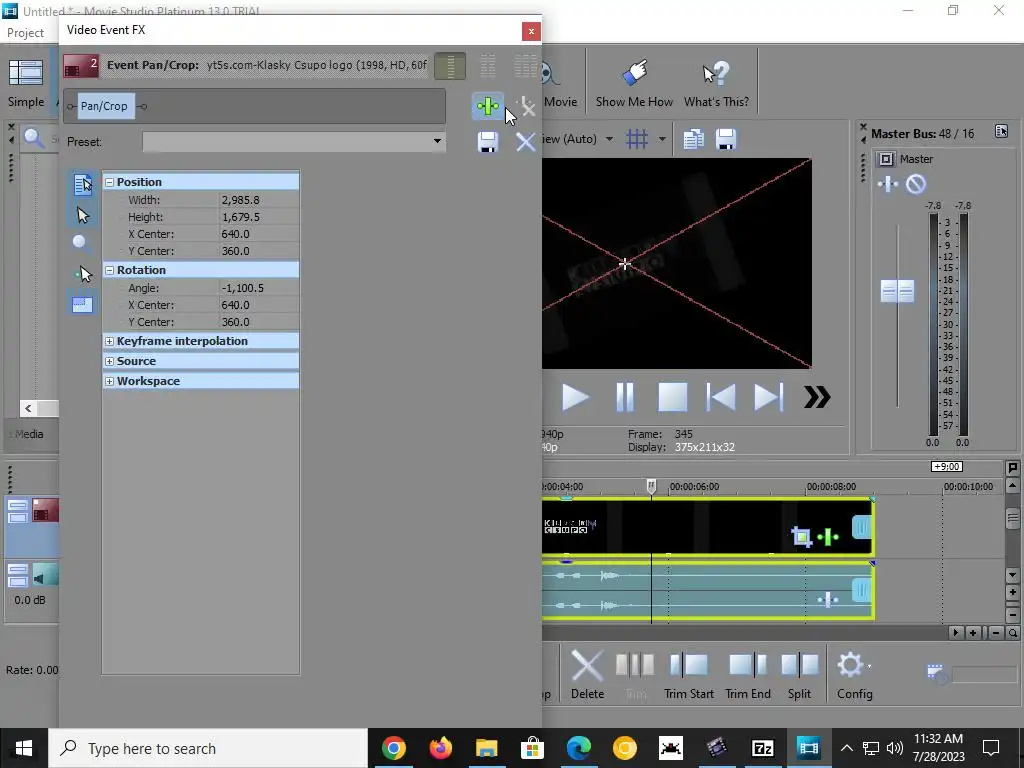Click the red Video Event FX film icon
Screen dimensions: 1024x768
pos(81,66)
